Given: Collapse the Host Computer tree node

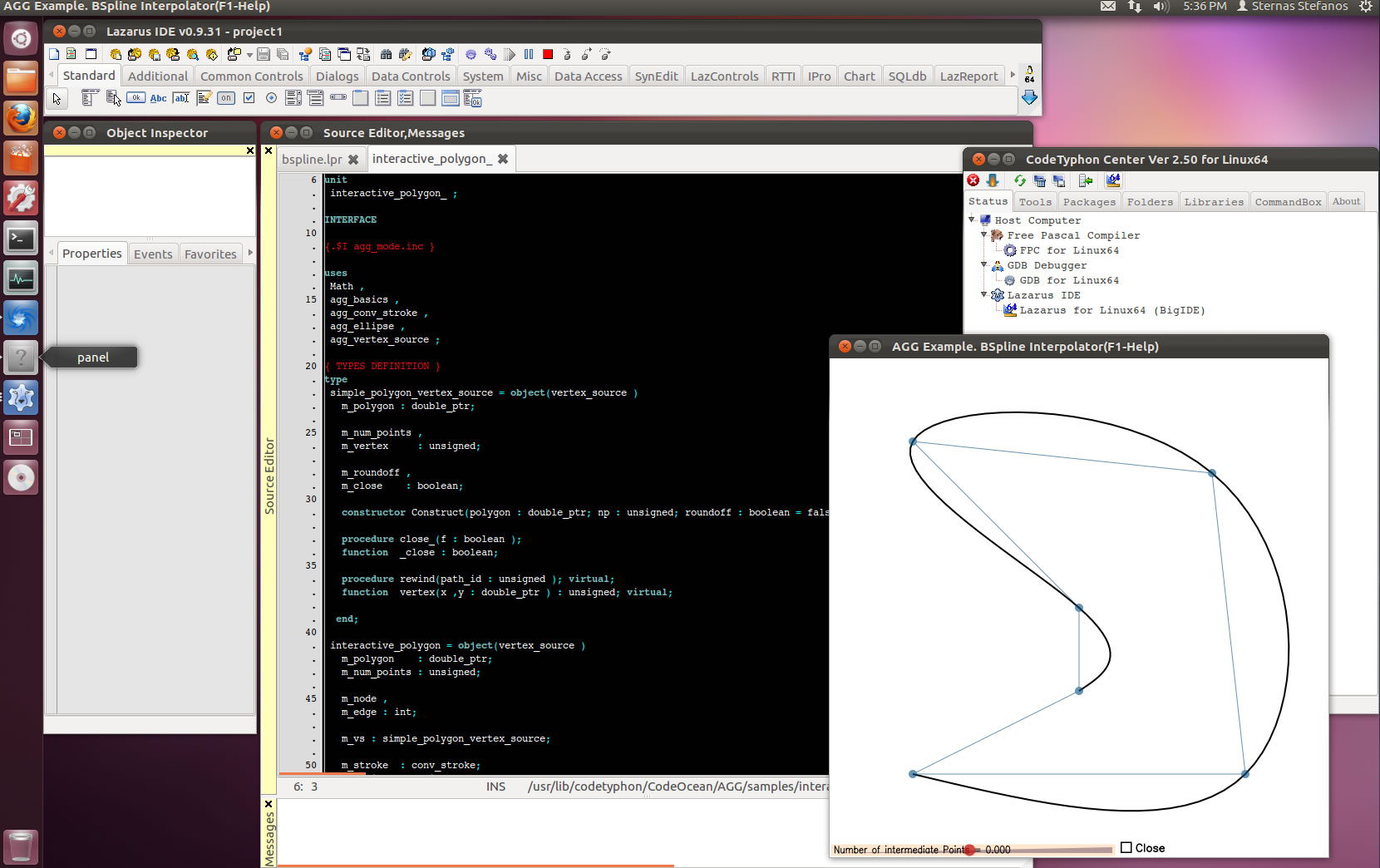Looking at the screenshot, I should (x=971, y=219).
